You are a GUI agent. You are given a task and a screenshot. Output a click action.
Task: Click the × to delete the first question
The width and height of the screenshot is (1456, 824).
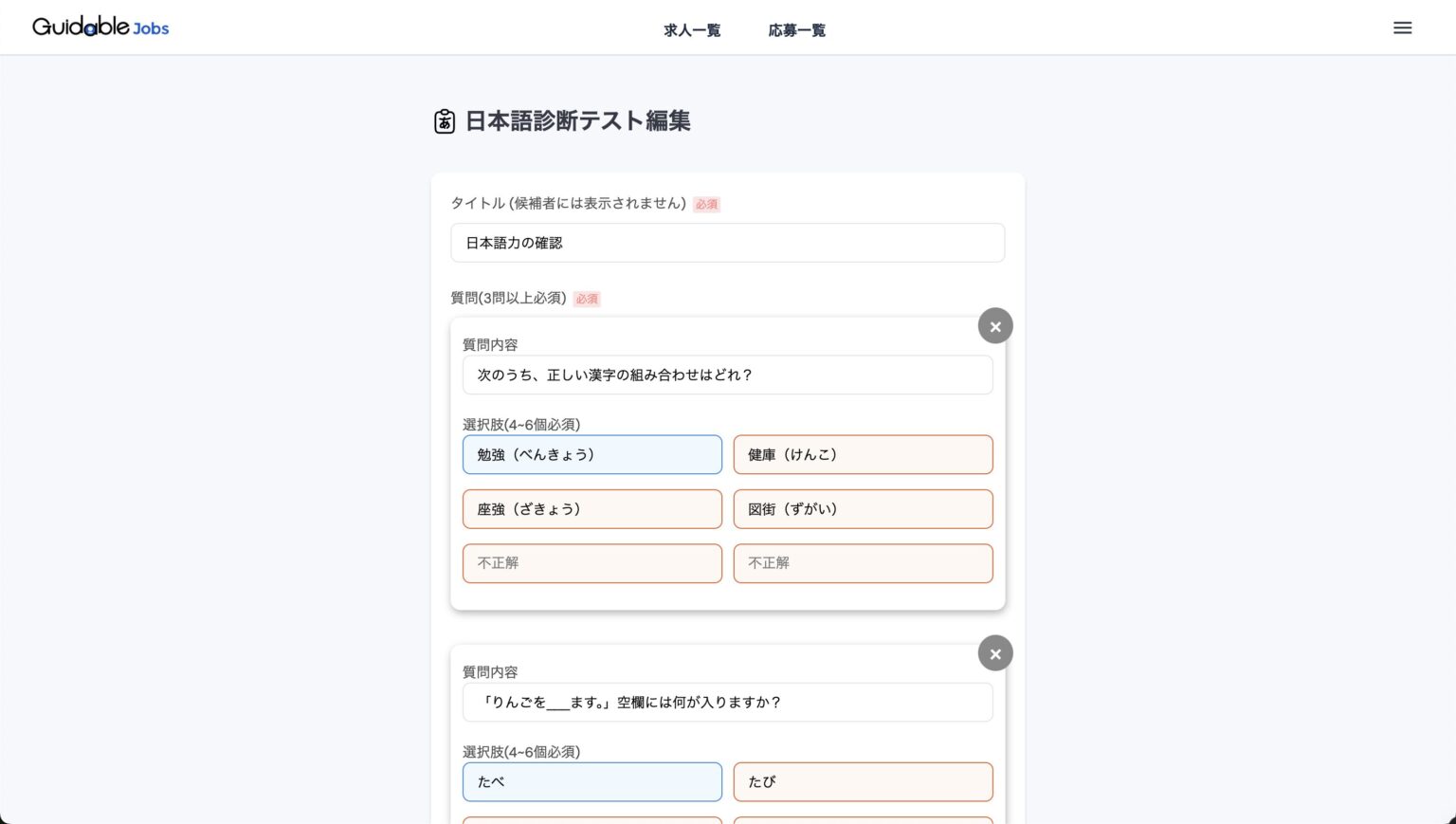(x=995, y=325)
